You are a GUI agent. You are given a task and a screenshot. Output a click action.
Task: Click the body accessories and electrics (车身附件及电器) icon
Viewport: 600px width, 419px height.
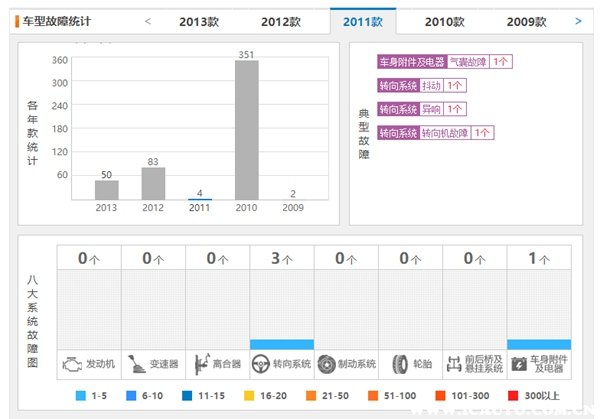(x=518, y=364)
